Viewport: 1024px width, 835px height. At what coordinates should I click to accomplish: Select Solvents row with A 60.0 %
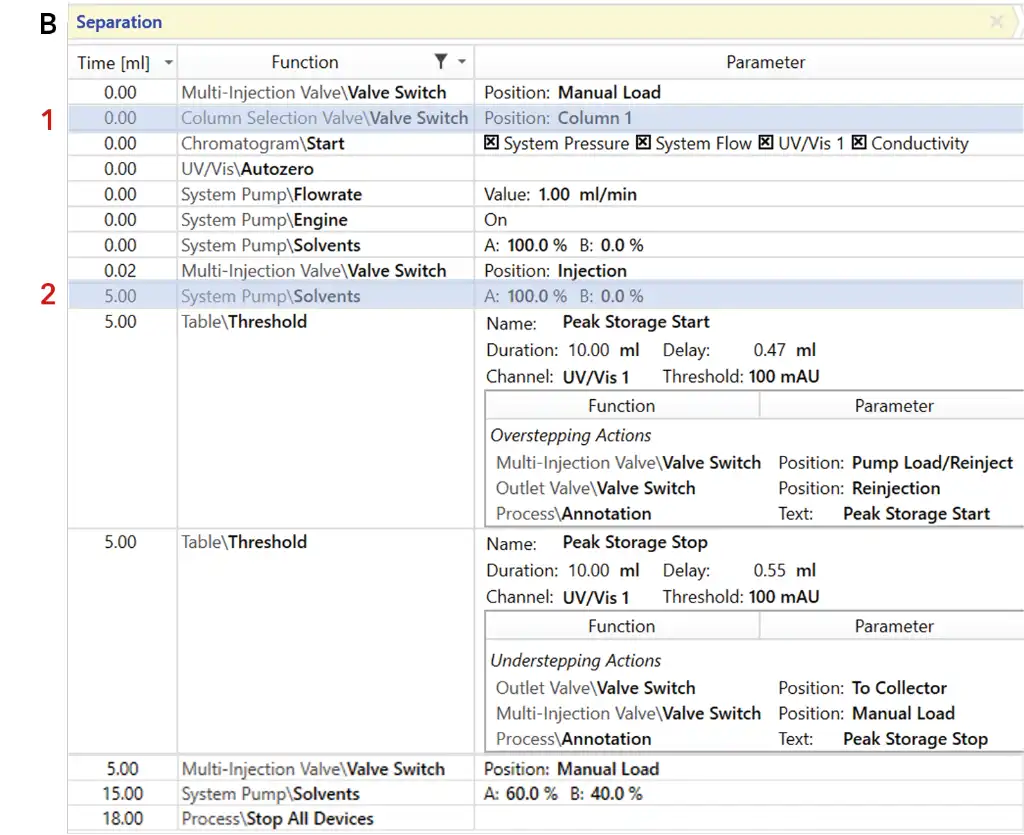[x=270, y=794]
